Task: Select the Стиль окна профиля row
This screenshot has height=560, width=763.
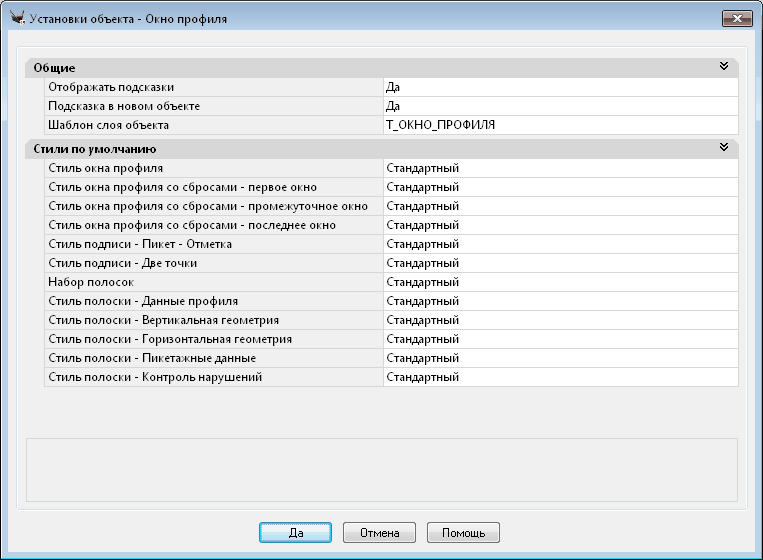Action: 212,168
